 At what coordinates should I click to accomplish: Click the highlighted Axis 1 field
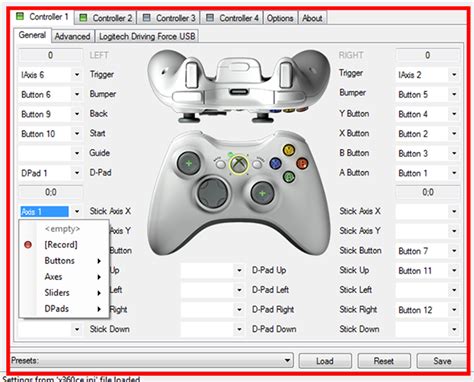coord(44,211)
